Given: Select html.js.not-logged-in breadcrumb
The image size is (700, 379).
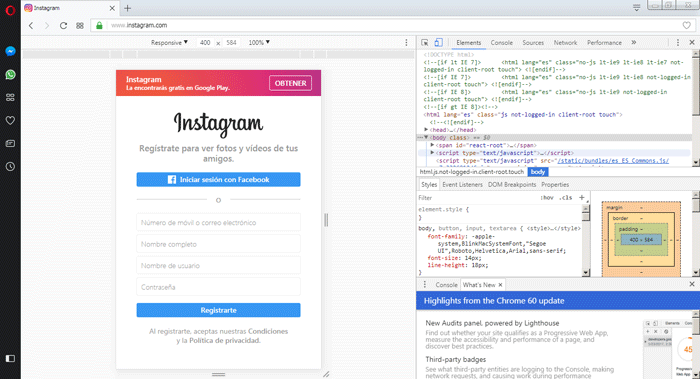Looking at the screenshot, I should (471, 172).
